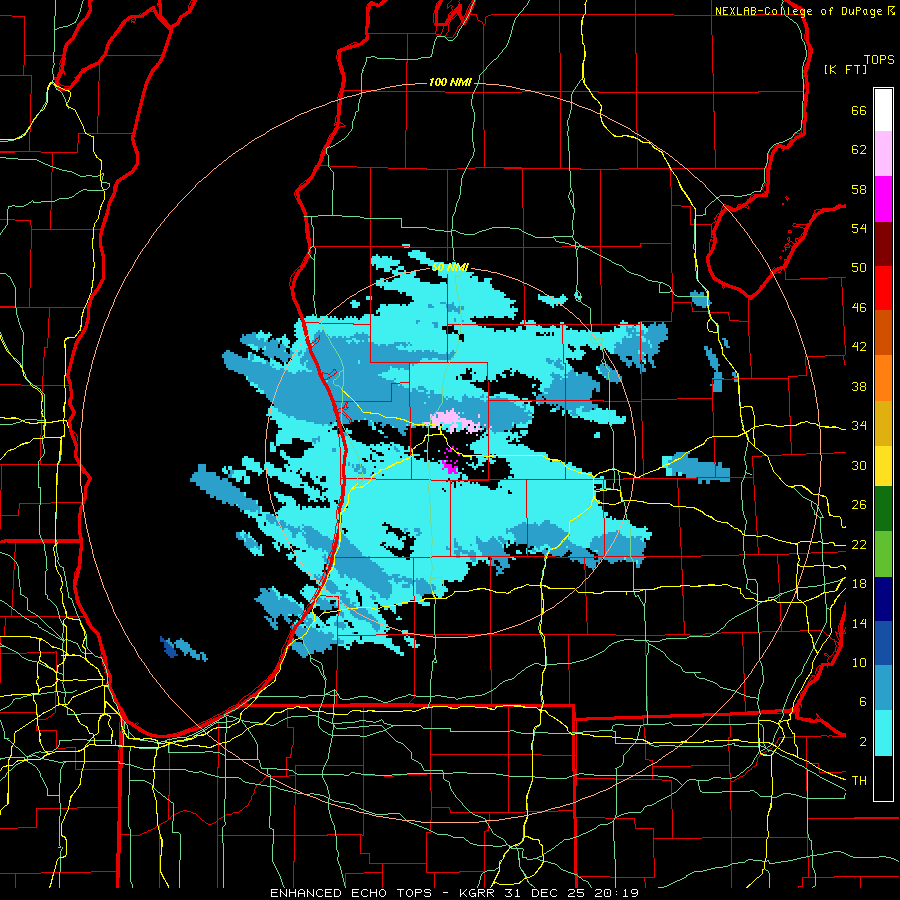The image size is (900, 900).
Task: Click the dark green 26 kft swatch
Action: click(x=883, y=509)
